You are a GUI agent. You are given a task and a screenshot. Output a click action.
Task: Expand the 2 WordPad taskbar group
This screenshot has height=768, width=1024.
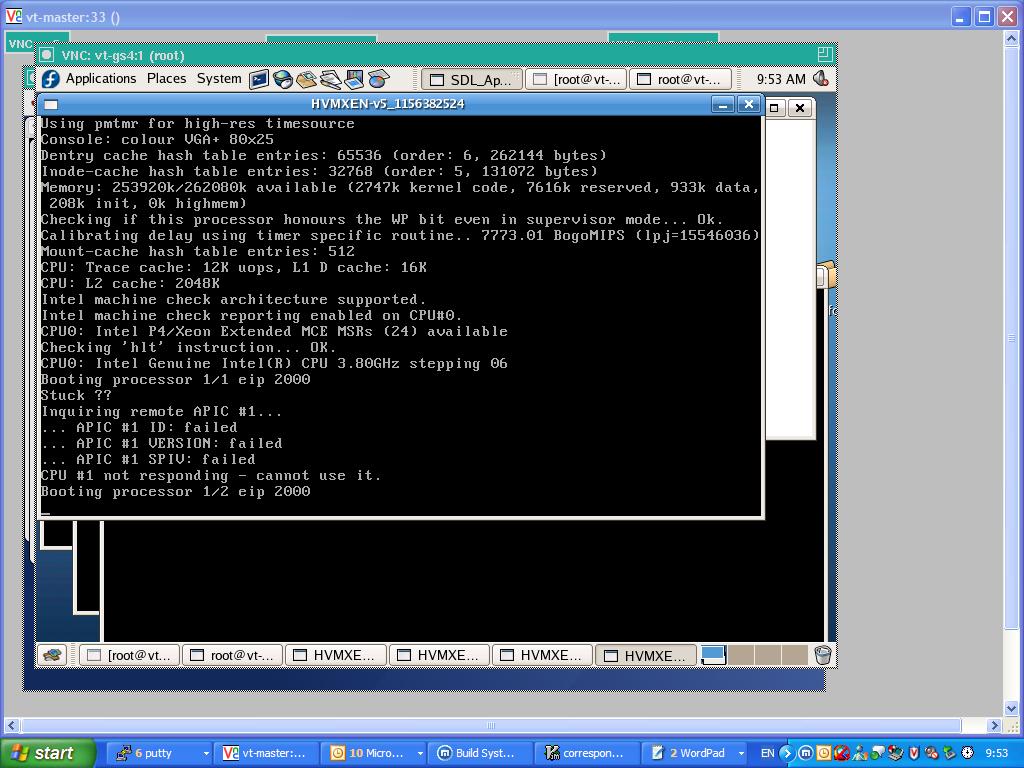click(x=740, y=753)
